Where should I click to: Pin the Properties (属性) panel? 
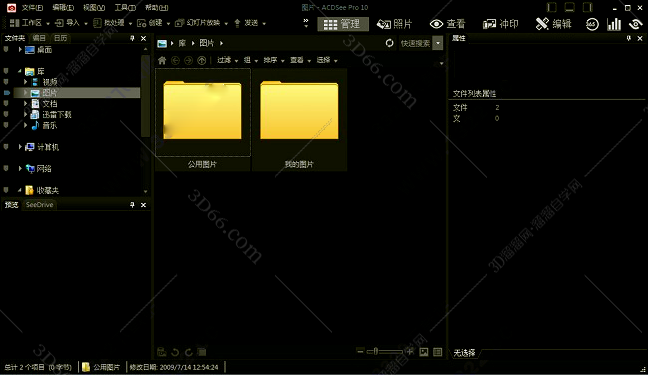pos(629,38)
